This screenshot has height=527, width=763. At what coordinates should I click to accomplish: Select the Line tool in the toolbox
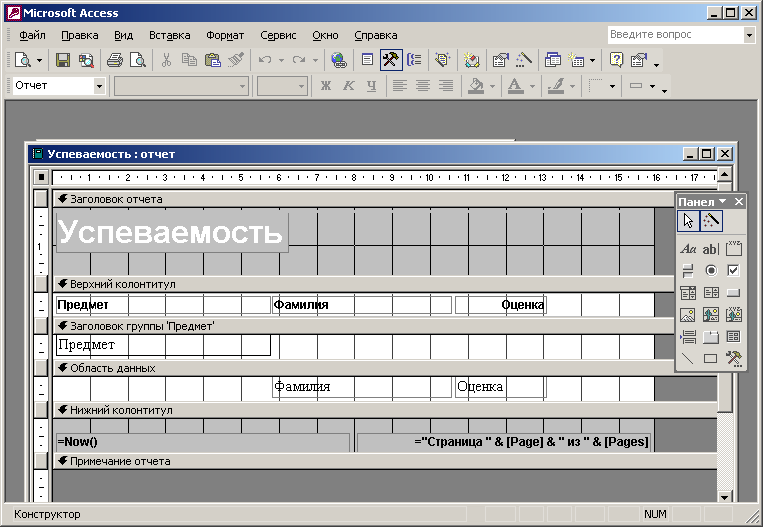coord(688,358)
